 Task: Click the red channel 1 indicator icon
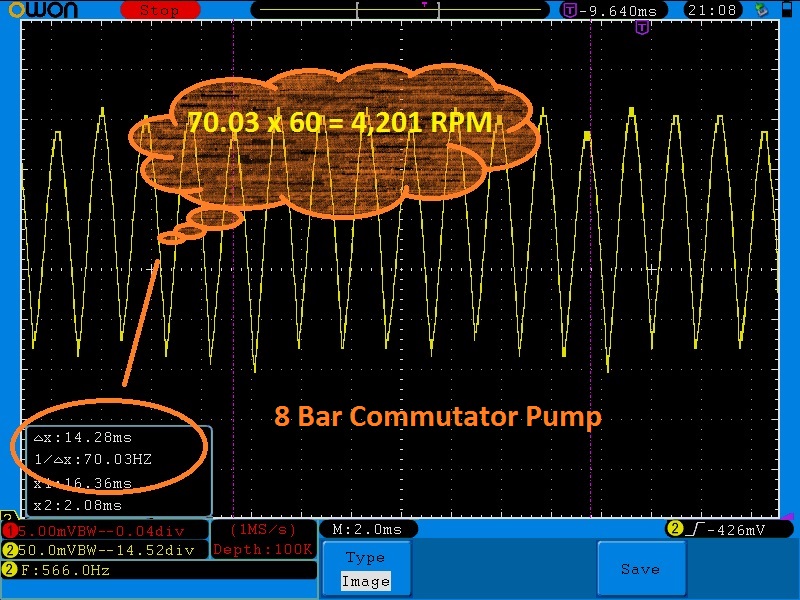tap(10, 529)
